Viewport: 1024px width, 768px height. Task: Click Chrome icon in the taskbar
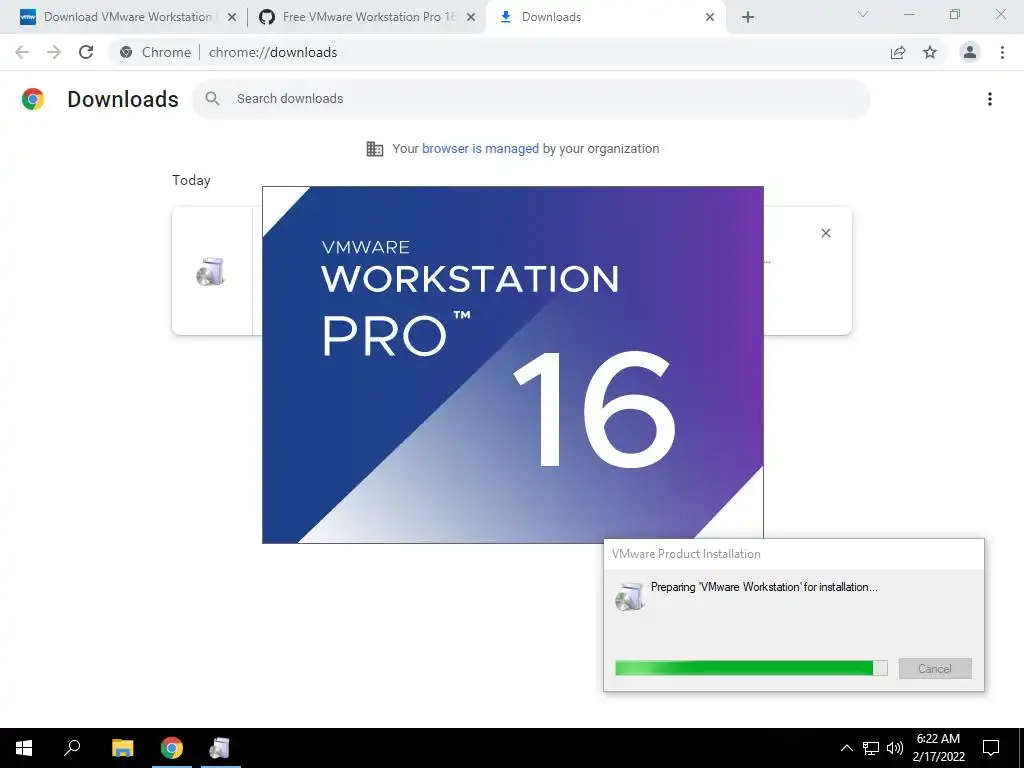click(x=172, y=748)
